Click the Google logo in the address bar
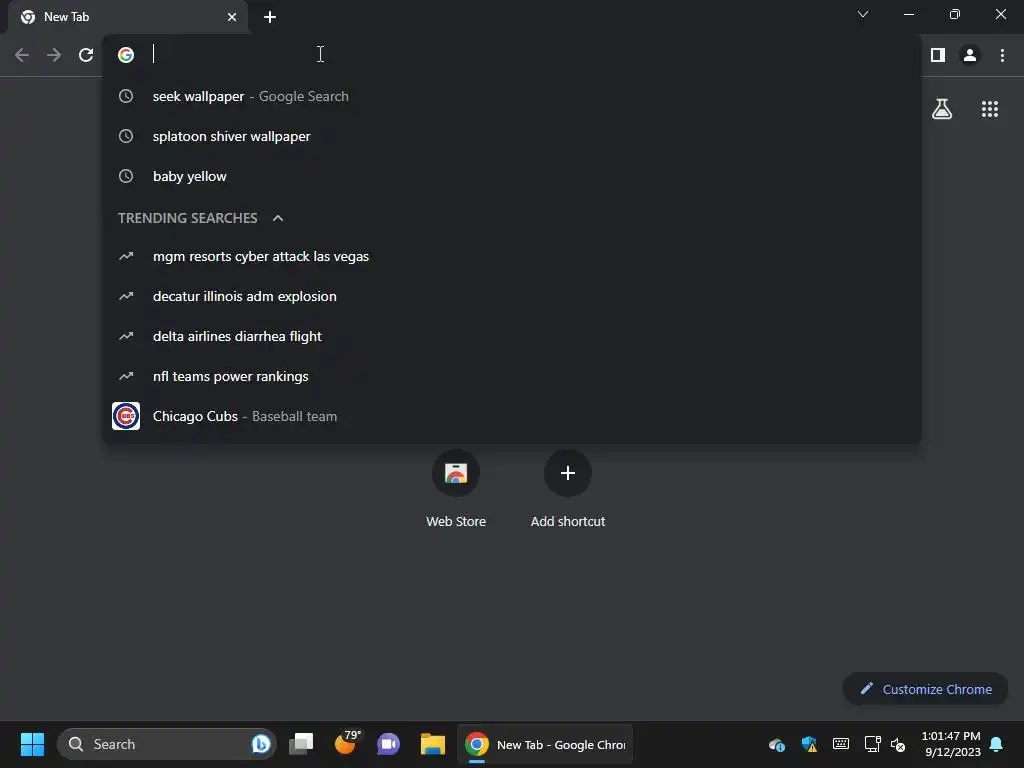1024x768 pixels. 126,55
